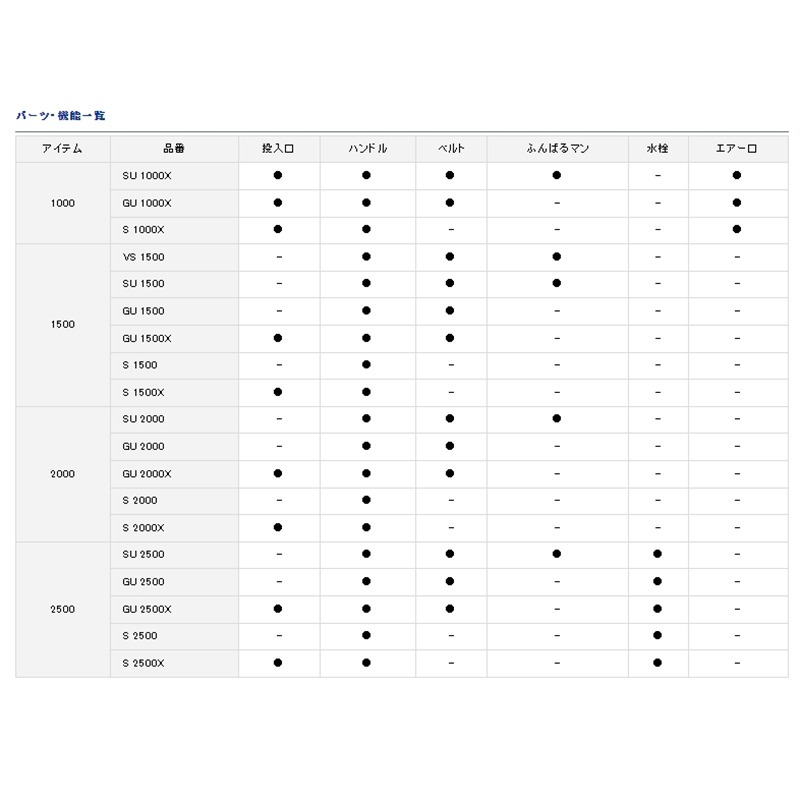Click the 2500 item group cell

click(x=62, y=608)
